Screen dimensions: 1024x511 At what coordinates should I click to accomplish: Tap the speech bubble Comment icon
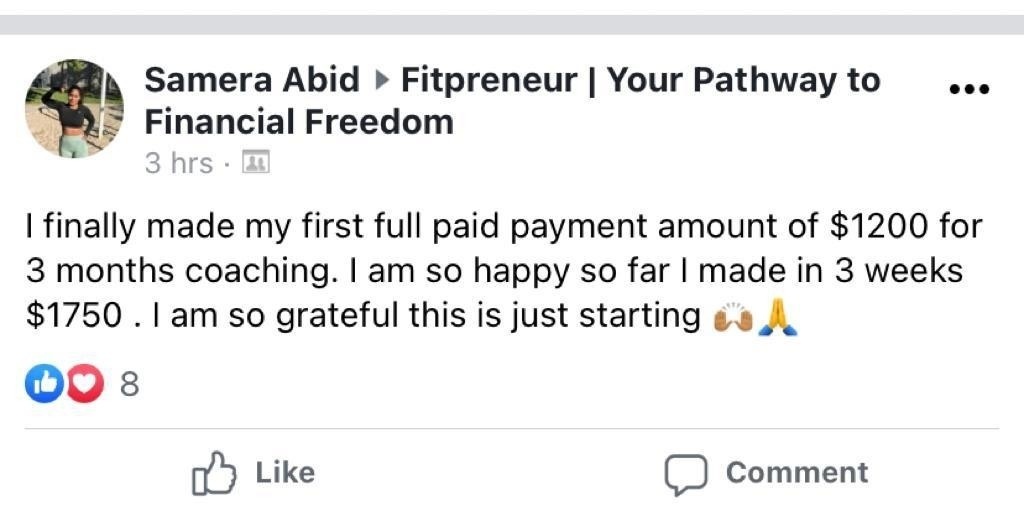(x=686, y=474)
